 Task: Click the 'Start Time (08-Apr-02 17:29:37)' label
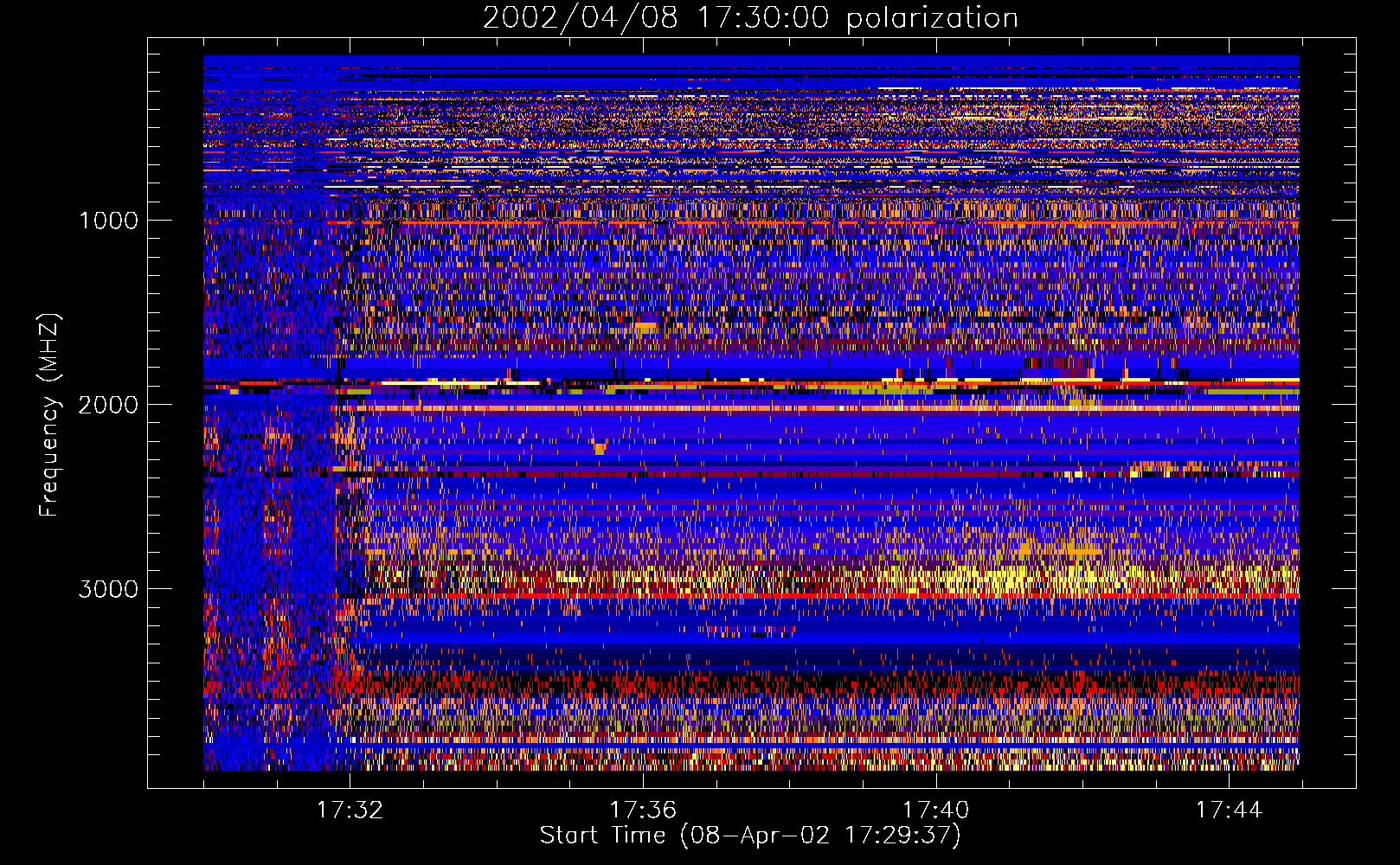pyautogui.click(x=750, y=836)
